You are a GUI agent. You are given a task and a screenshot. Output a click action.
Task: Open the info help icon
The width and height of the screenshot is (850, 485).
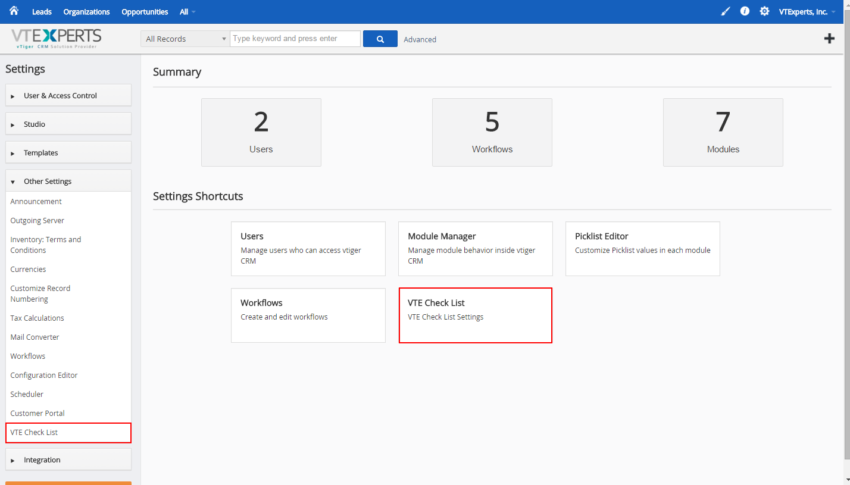(745, 11)
